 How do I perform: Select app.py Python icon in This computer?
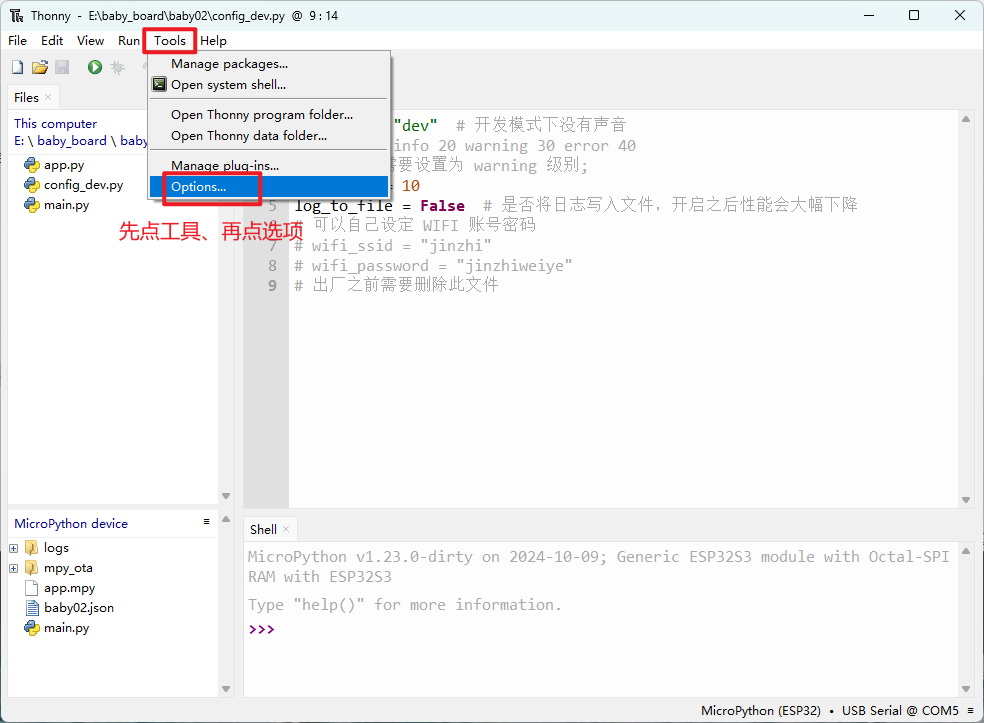tap(32, 165)
